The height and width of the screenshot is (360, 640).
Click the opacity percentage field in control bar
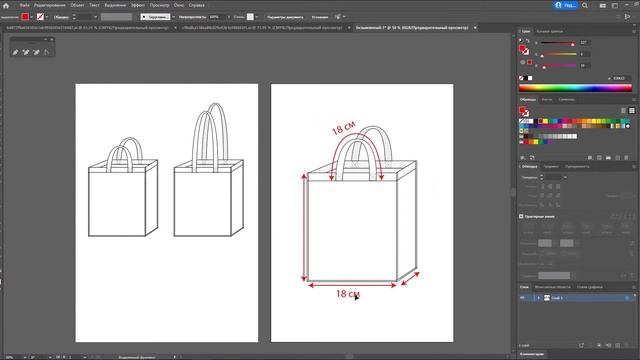(216, 17)
